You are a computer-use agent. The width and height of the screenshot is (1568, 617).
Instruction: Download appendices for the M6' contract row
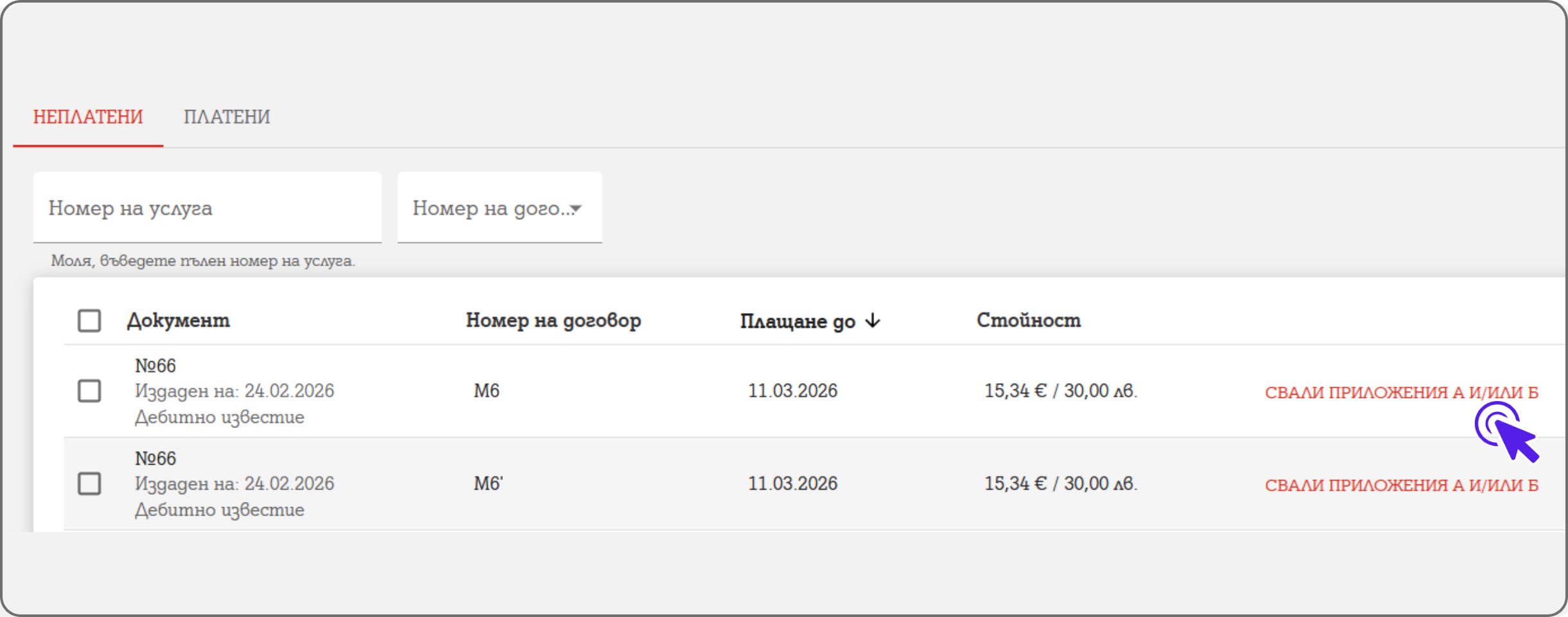click(x=1401, y=485)
